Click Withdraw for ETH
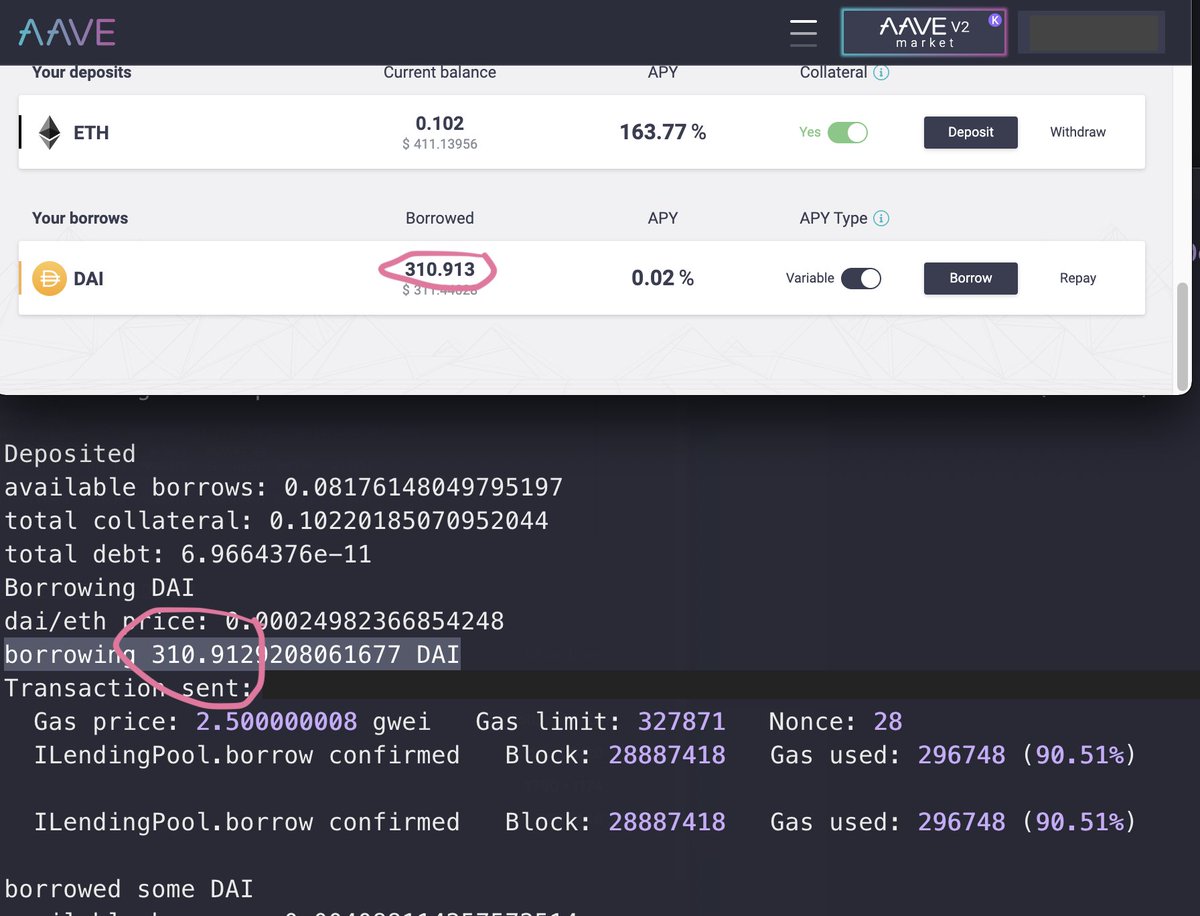This screenshot has height=916, width=1200. point(1078,132)
